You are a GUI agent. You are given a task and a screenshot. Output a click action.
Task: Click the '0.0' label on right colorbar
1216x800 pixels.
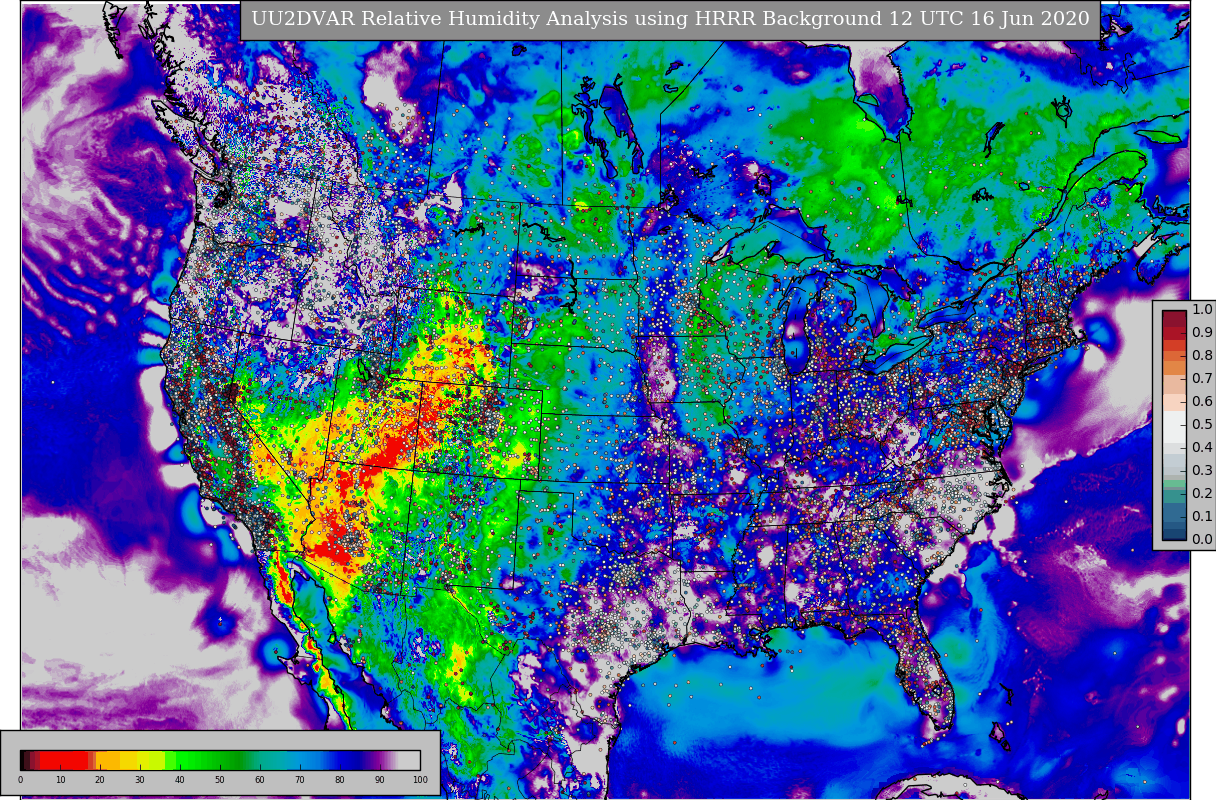pyautogui.click(x=1202, y=539)
